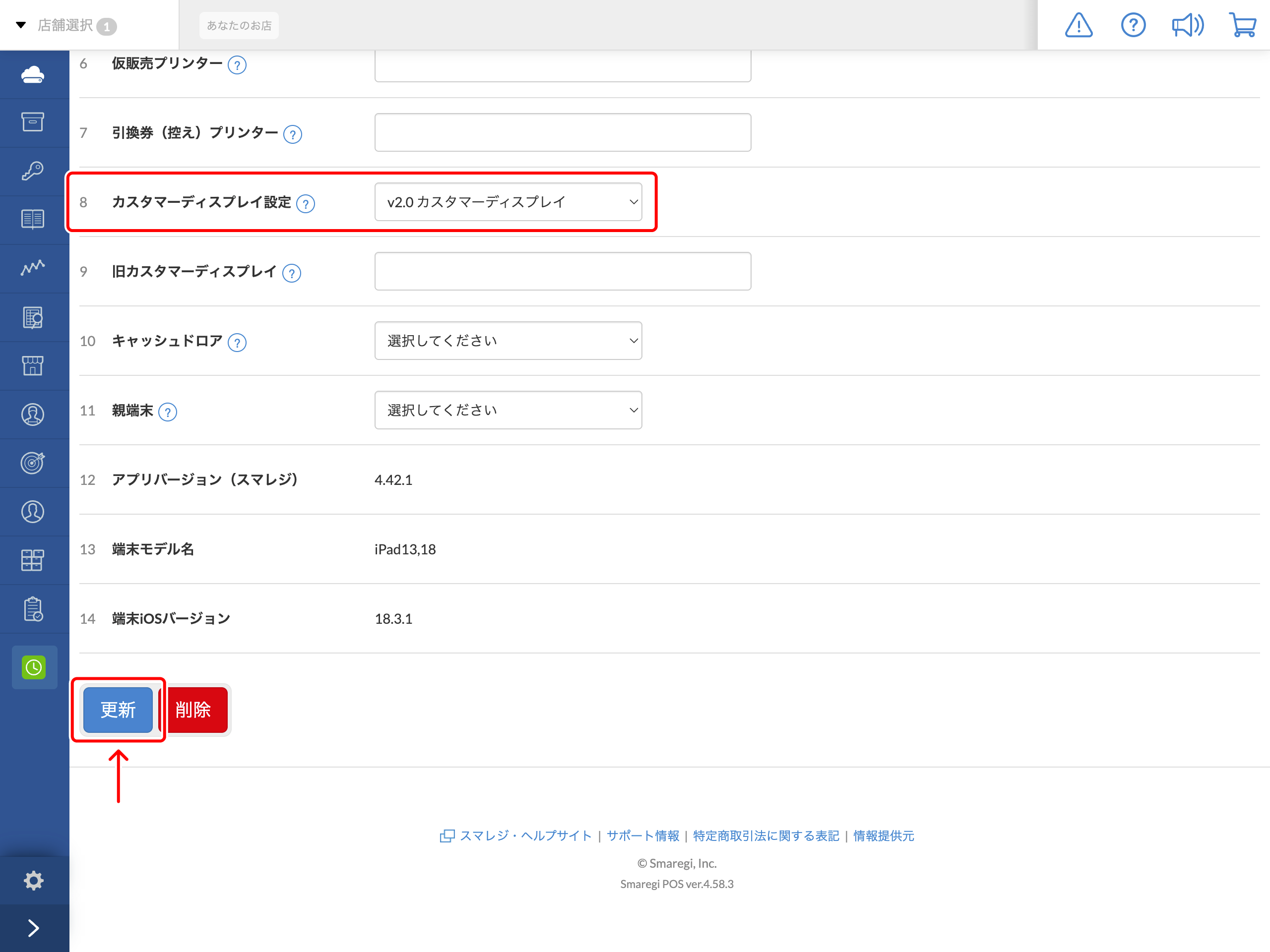Click the 旧カスタマーディスプレイ input field
Viewport: 1270px width, 952px height.
coord(563,271)
